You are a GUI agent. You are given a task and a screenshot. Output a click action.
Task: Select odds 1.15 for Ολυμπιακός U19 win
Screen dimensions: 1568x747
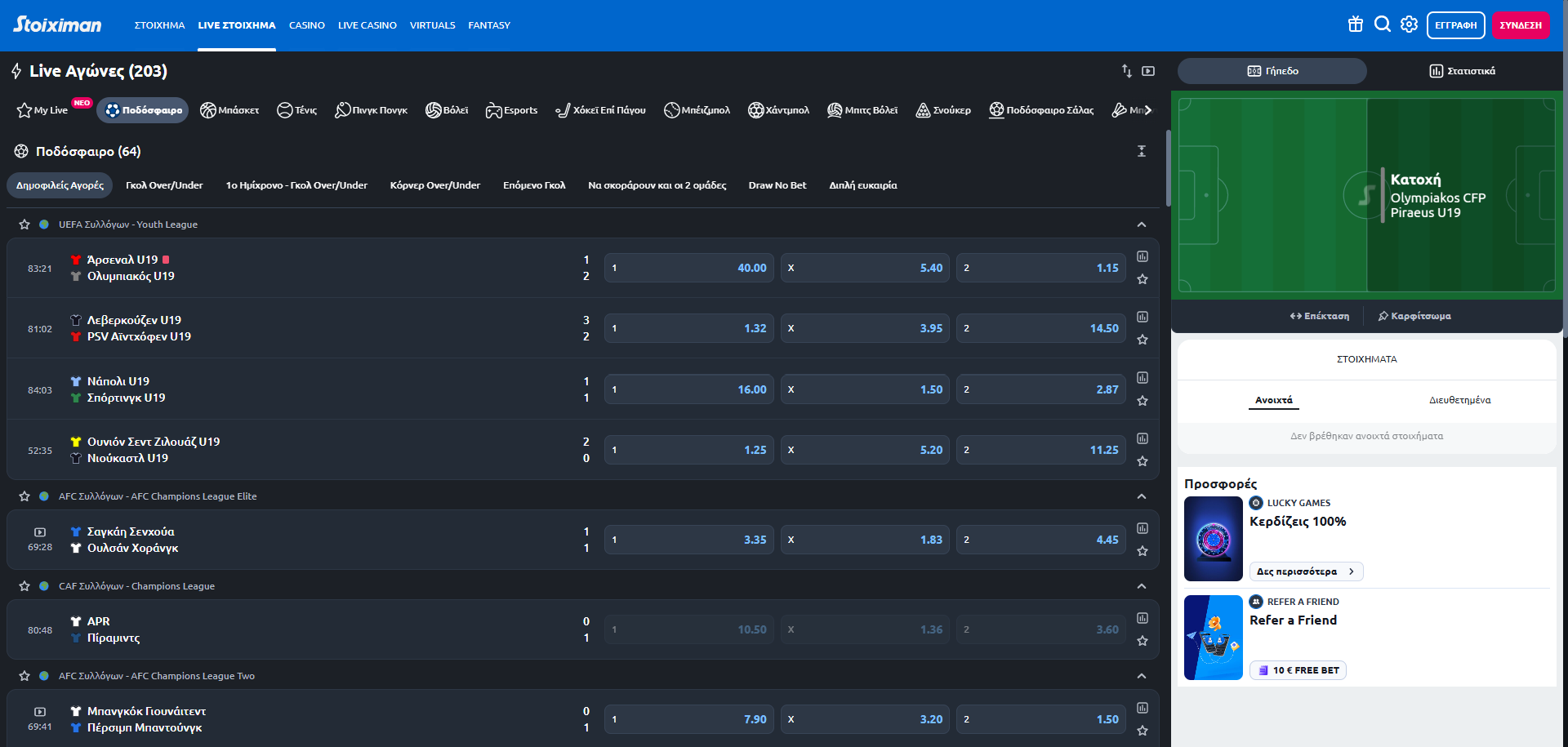[1040, 268]
